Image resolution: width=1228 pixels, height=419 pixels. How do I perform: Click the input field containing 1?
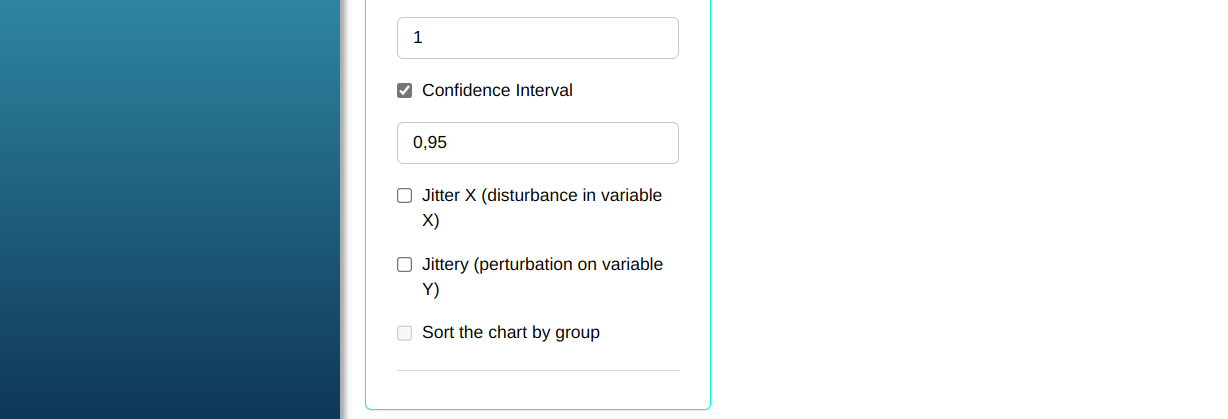(537, 38)
